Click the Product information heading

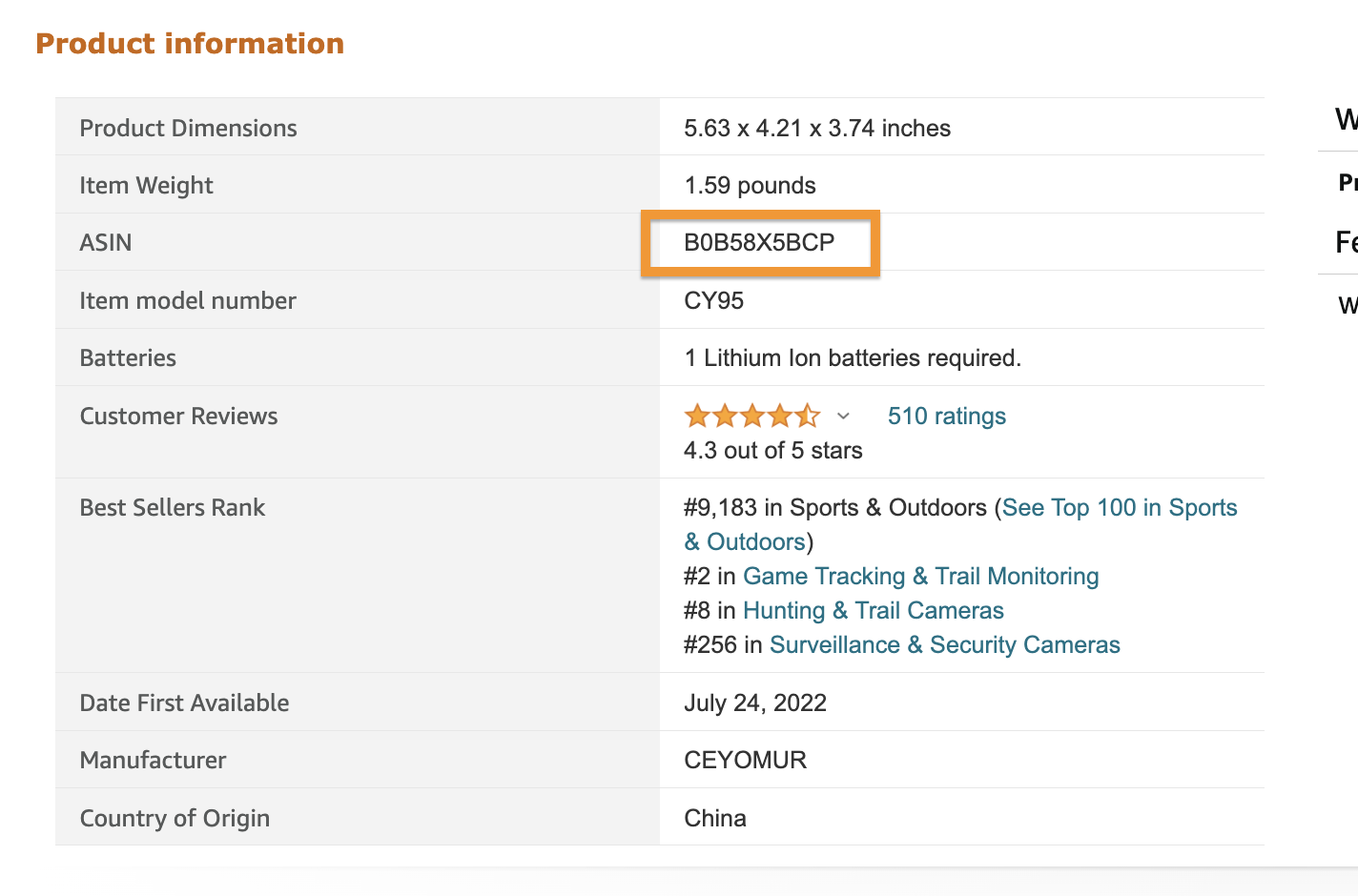pos(190,44)
